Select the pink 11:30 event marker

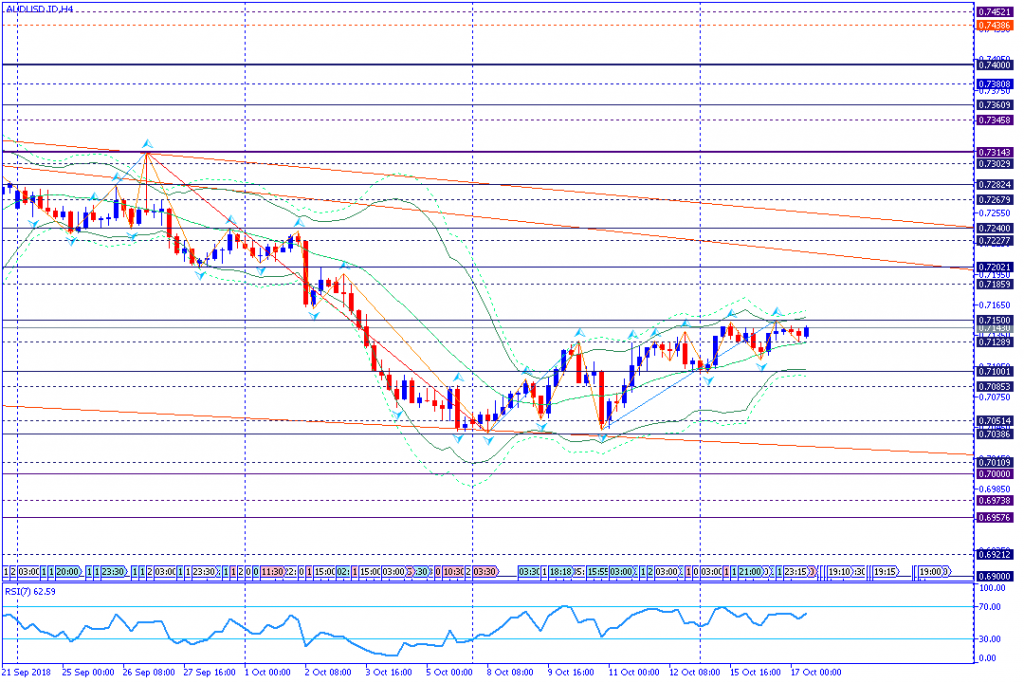tap(271, 571)
